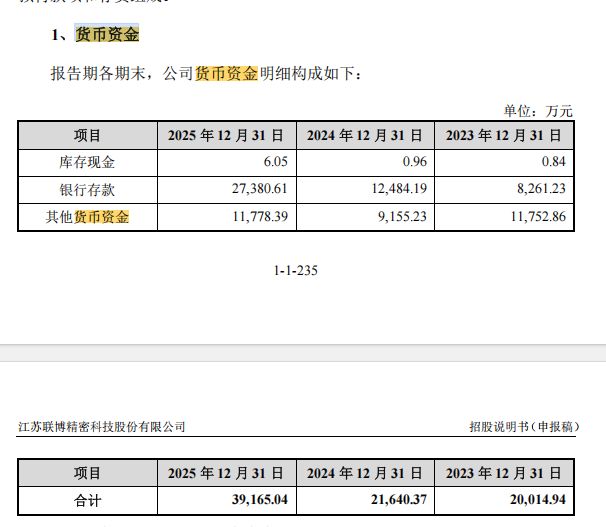Select the 合计 row label
Viewport: 606px width, 527px height.
(87, 501)
